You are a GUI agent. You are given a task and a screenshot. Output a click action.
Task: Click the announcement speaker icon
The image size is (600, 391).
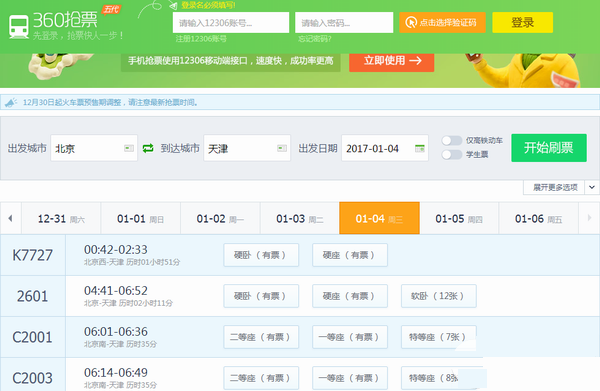[11, 103]
